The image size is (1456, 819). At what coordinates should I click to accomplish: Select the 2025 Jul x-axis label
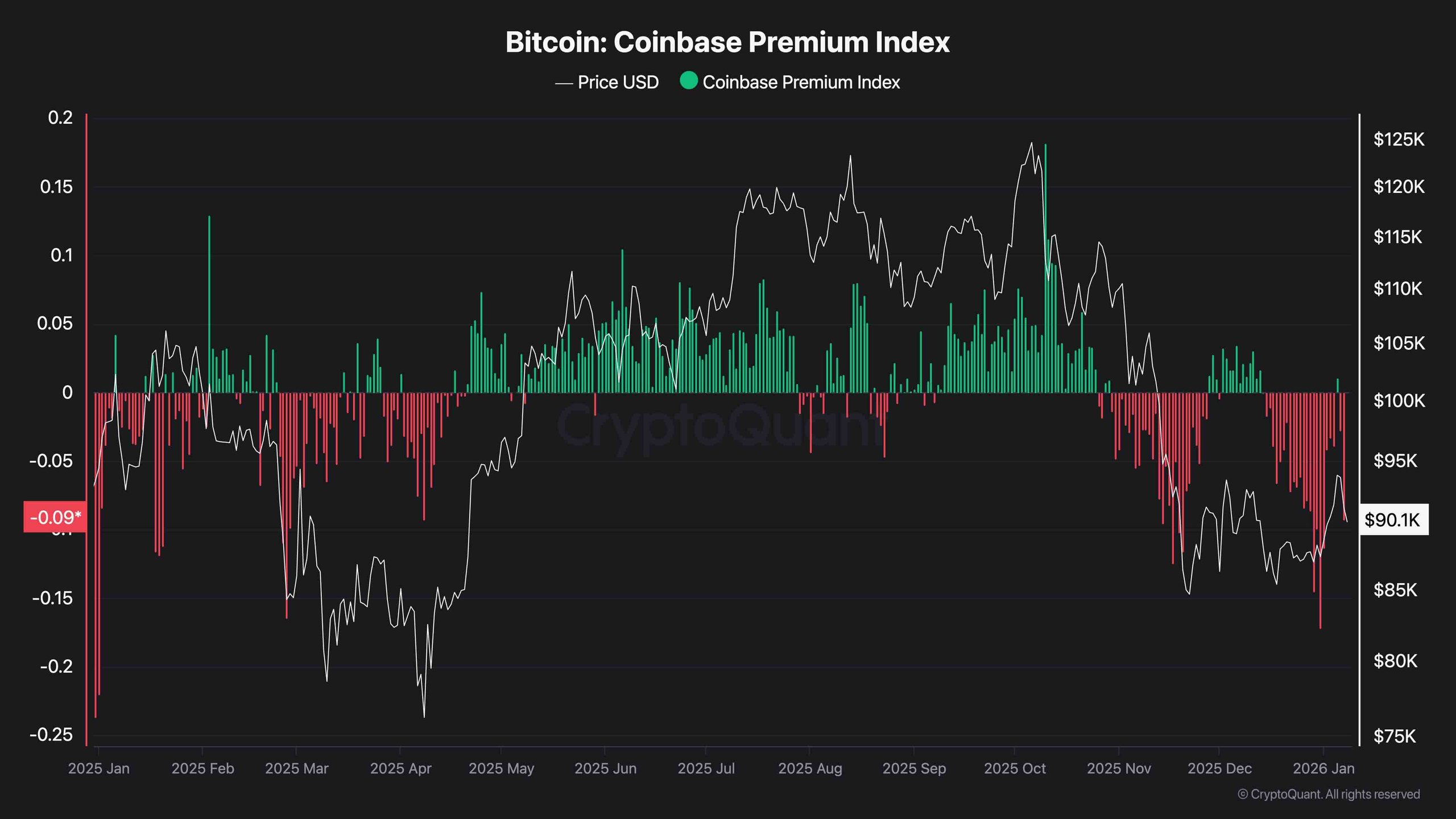[706, 768]
